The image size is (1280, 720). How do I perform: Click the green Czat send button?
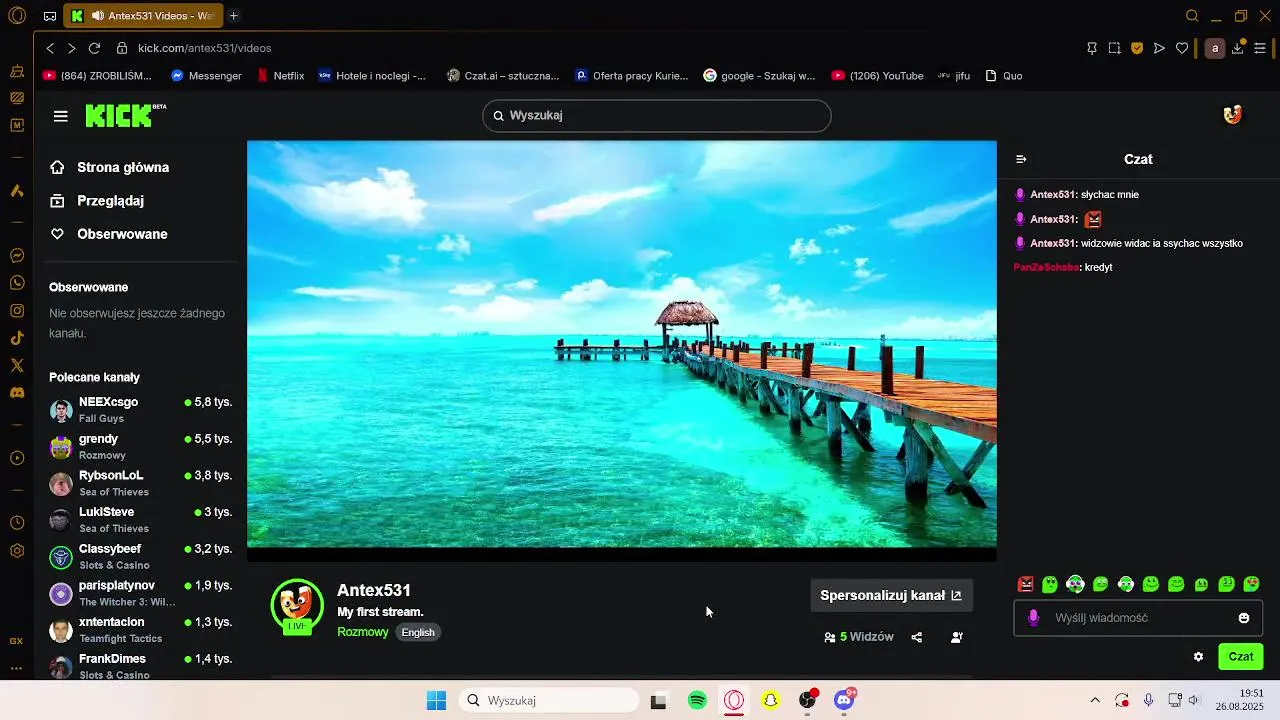[1240, 657]
